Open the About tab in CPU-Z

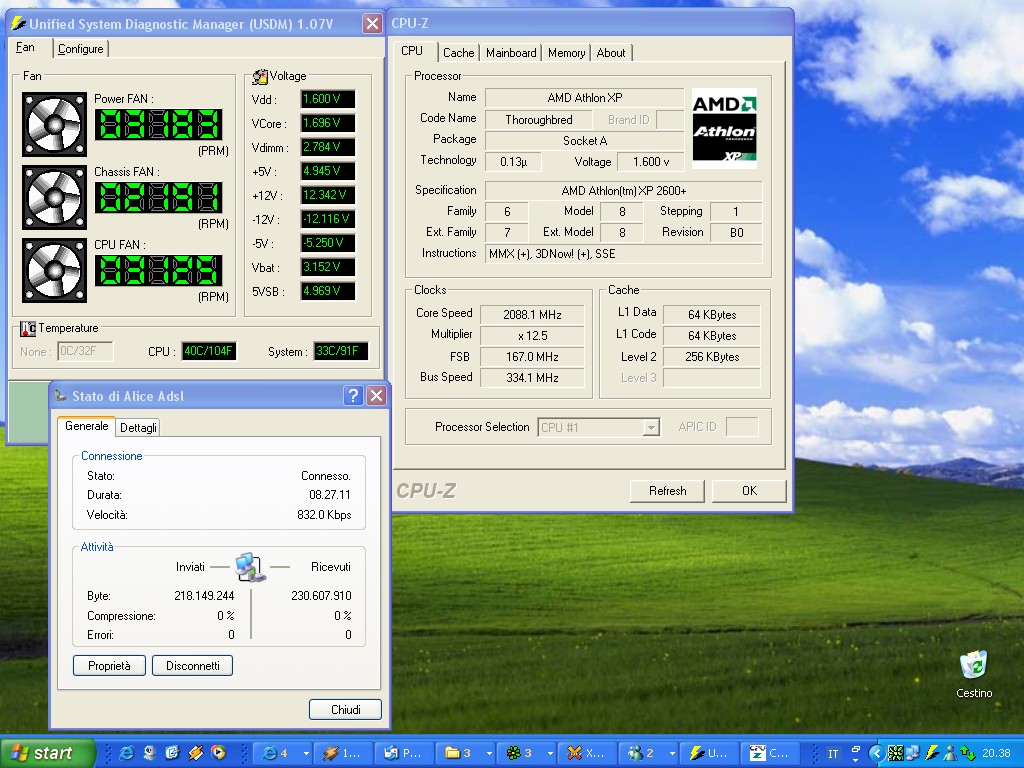tap(611, 53)
